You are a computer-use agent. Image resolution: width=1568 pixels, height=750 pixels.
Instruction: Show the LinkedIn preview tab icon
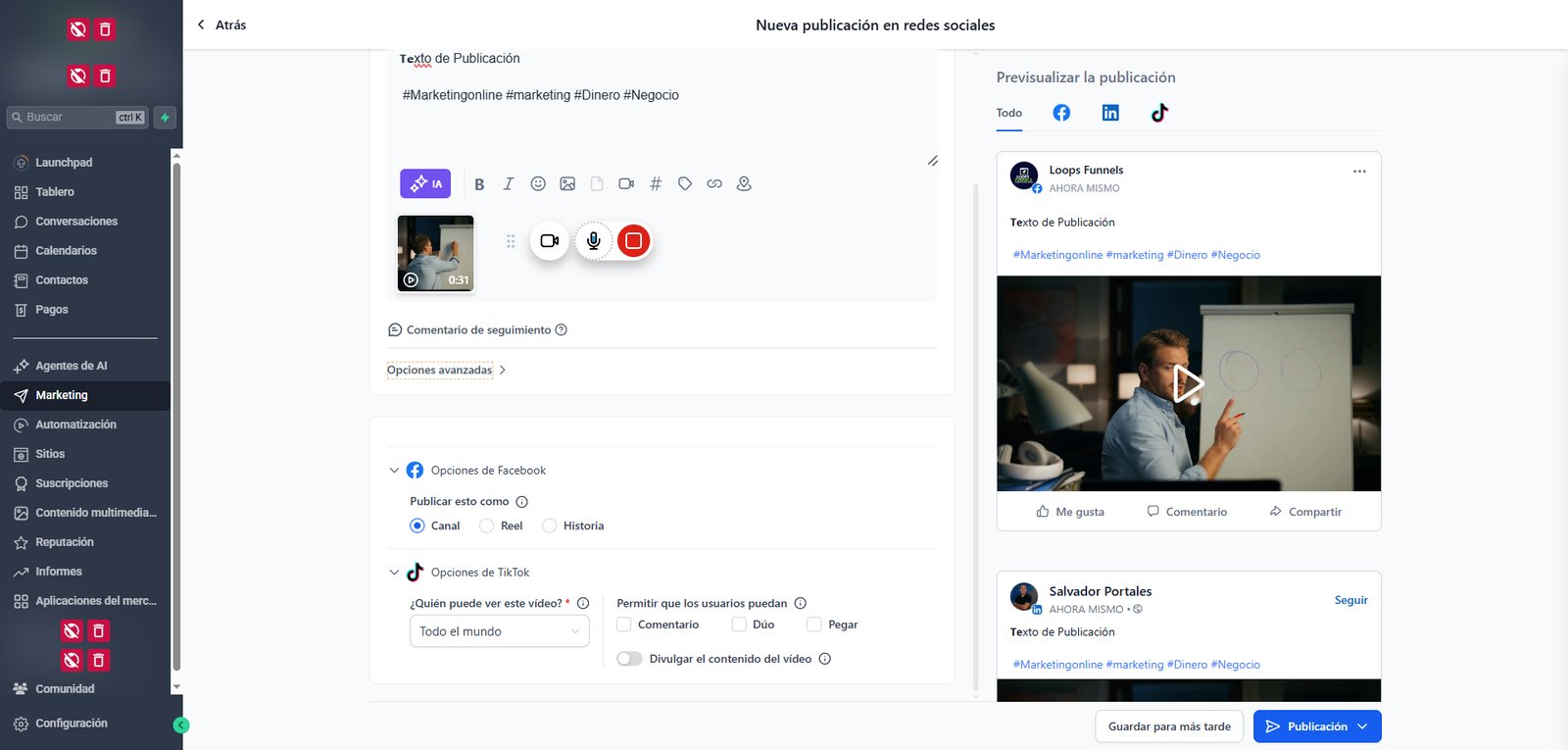1110,113
